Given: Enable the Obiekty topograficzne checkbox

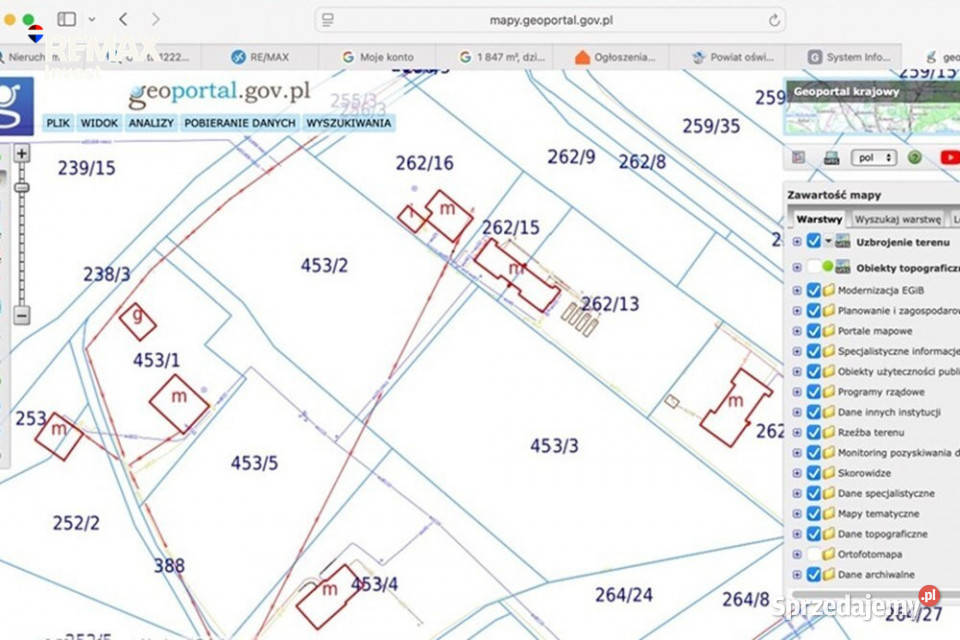Looking at the screenshot, I should click(x=814, y=267).
